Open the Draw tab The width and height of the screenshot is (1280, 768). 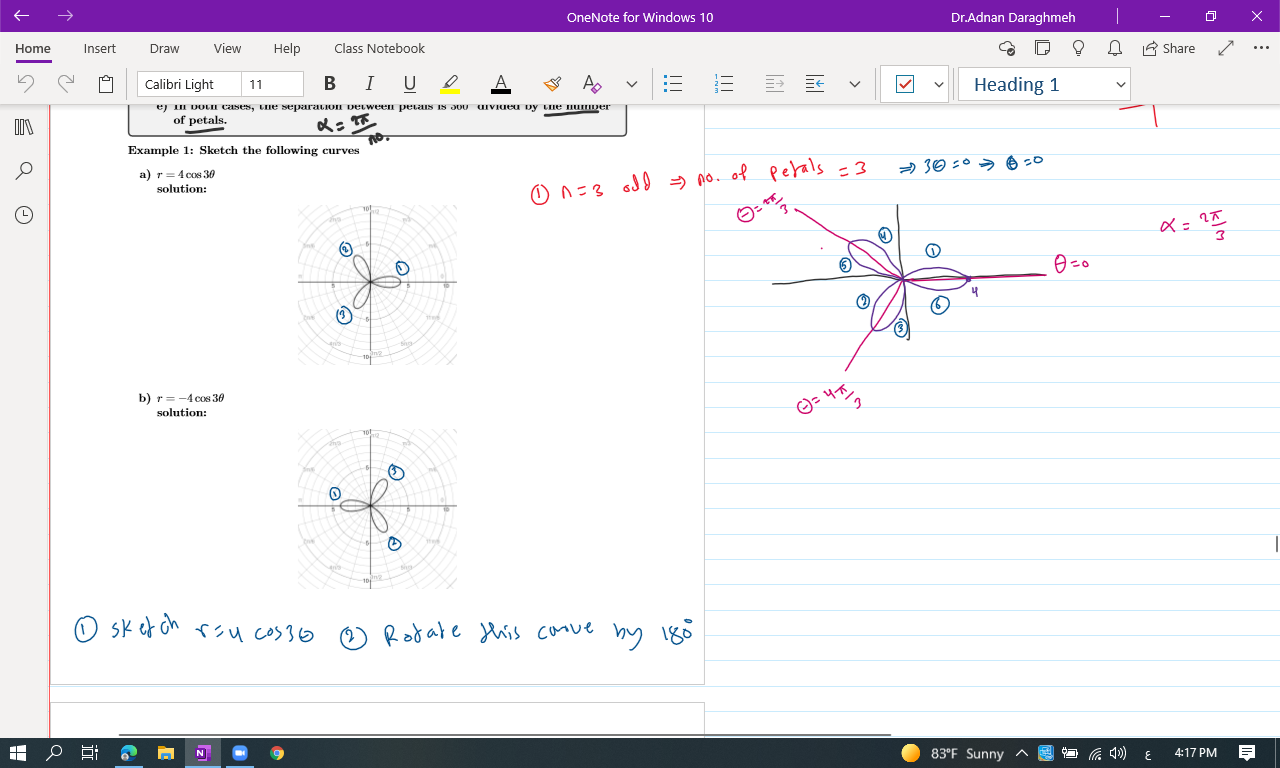click(165, 48)
